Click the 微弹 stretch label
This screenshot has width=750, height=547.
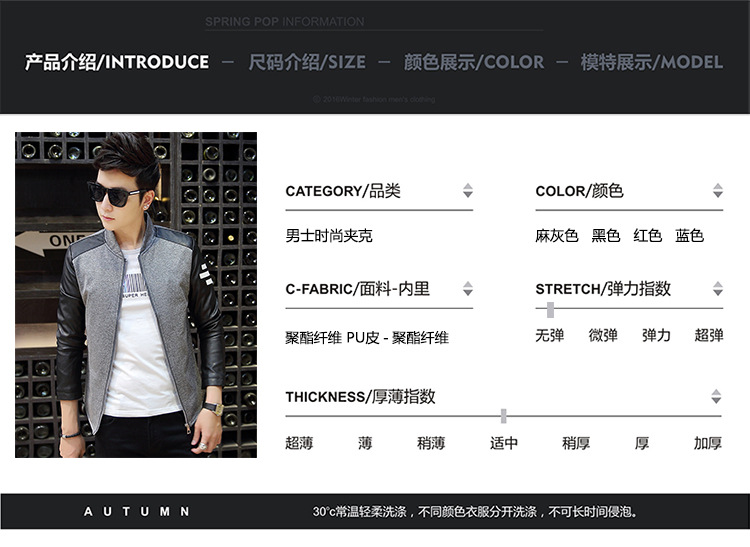[603, 336]
